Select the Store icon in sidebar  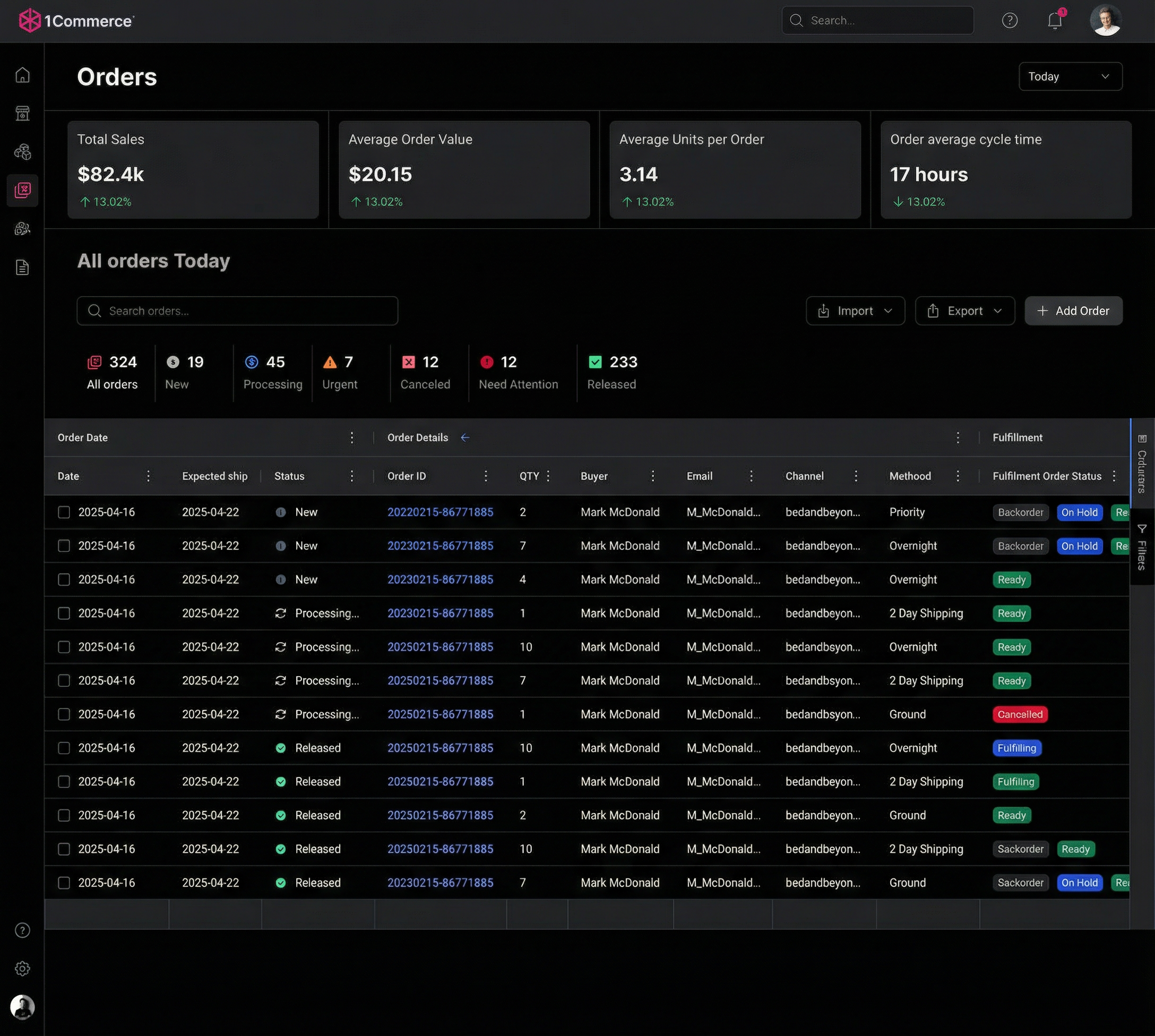point(23,113)
